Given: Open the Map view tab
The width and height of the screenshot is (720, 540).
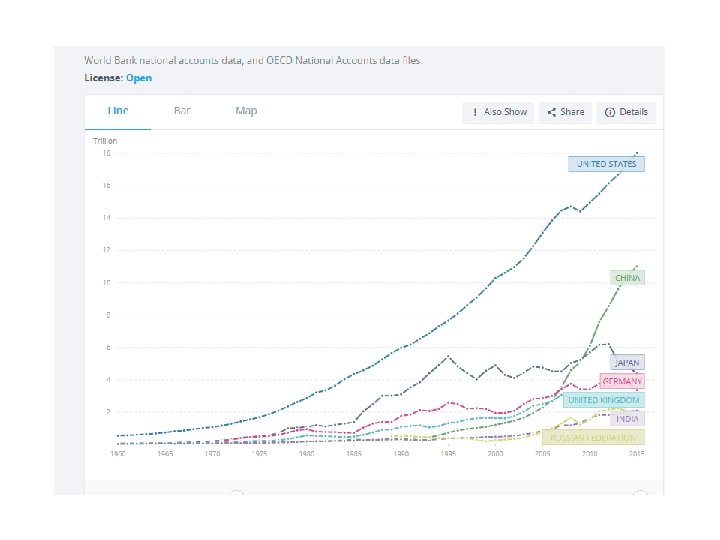Looking at the screenshot, I should click(246, 111).
